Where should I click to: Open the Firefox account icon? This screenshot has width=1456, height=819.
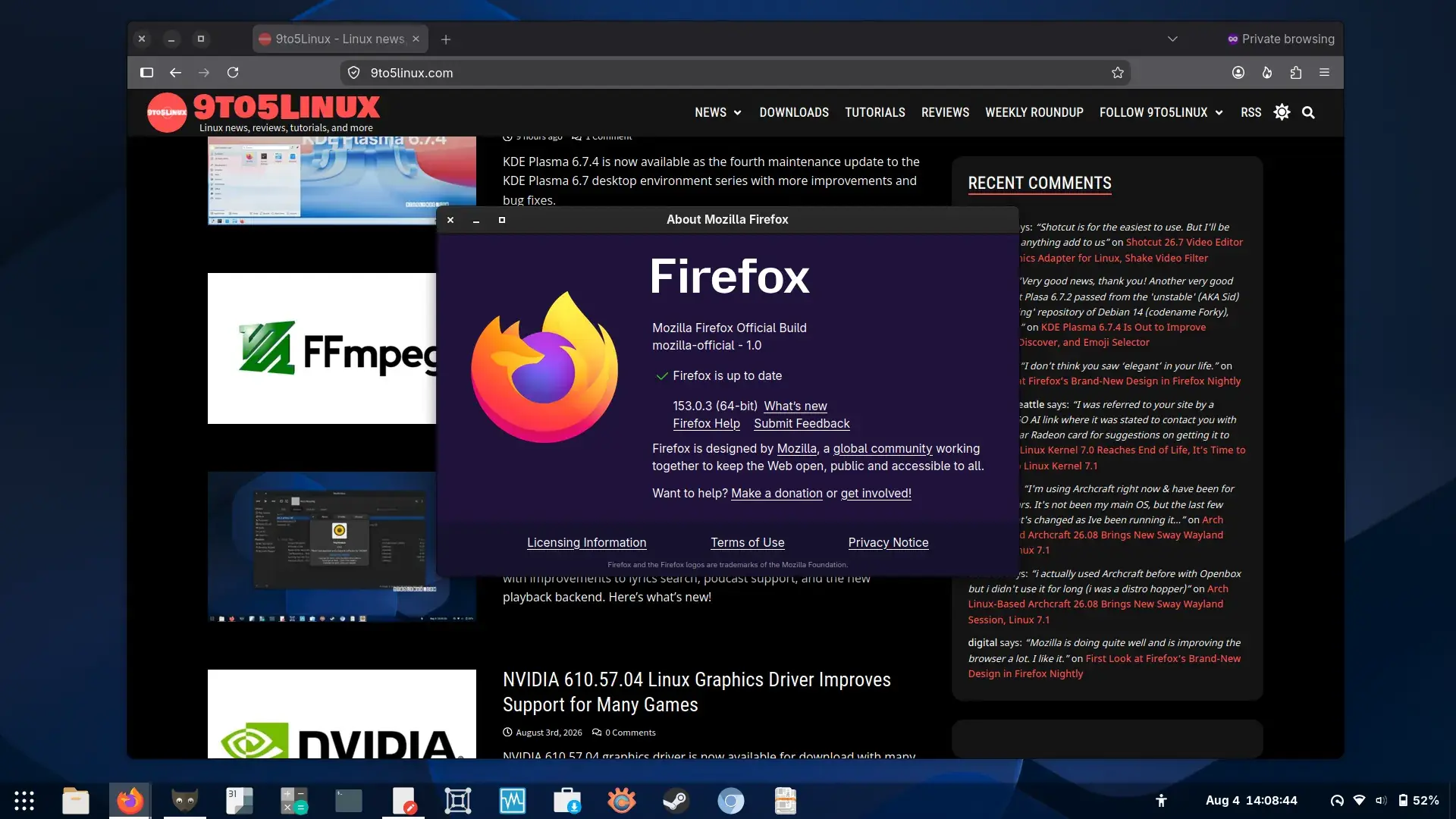1238,73
